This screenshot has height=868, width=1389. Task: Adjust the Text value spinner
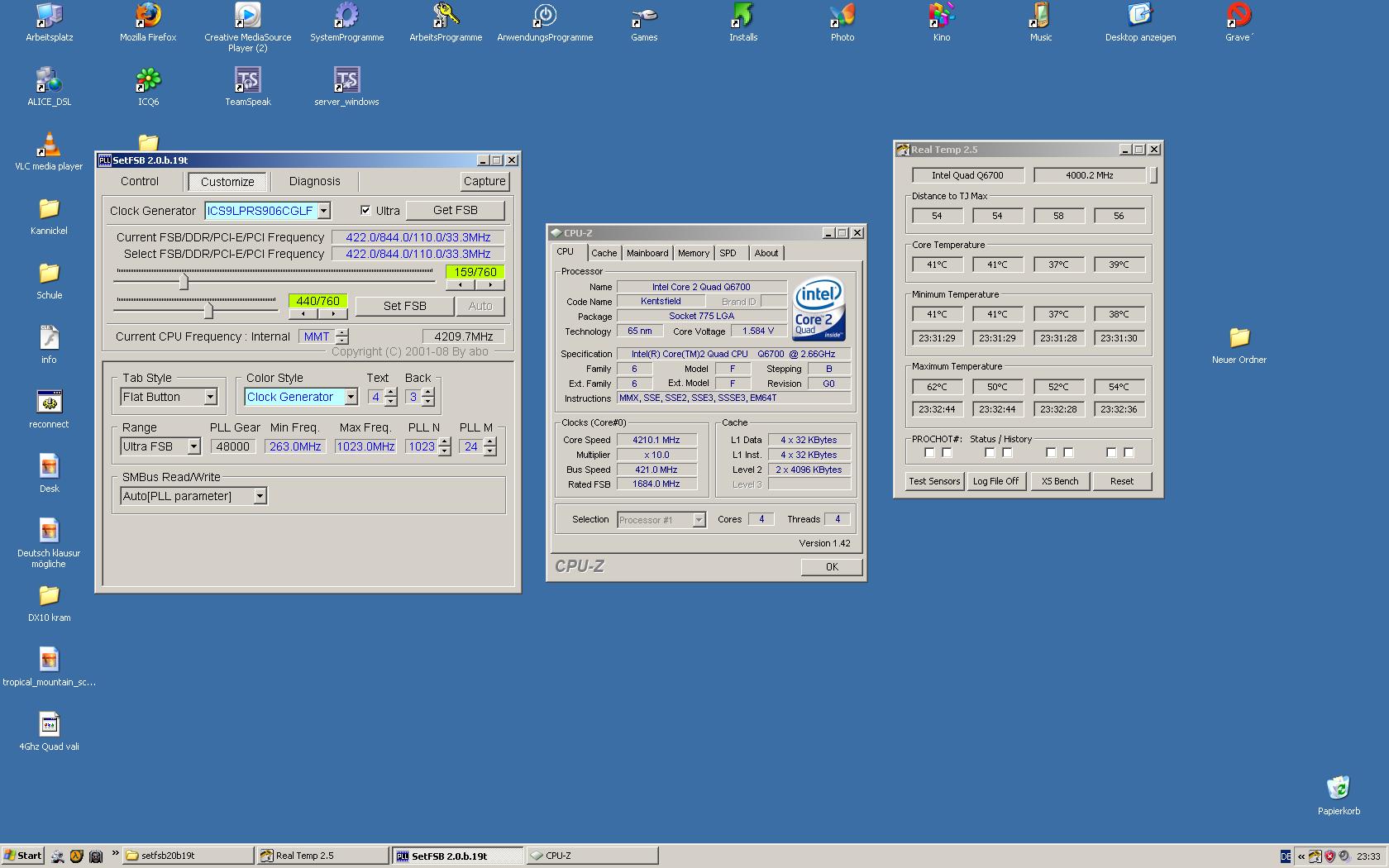(x=391, y=397)
